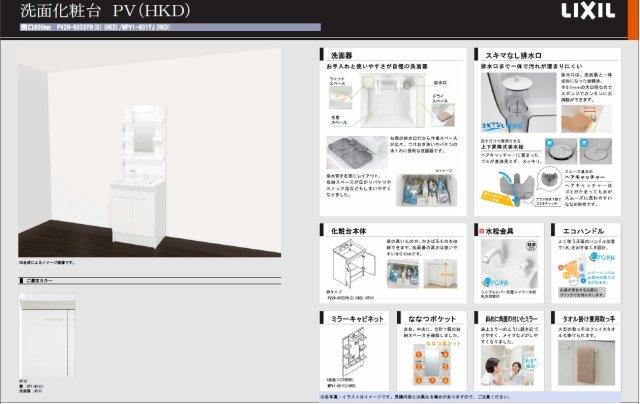Open the towel handle photo
The image size is (640, 404).
pos(590,363)
